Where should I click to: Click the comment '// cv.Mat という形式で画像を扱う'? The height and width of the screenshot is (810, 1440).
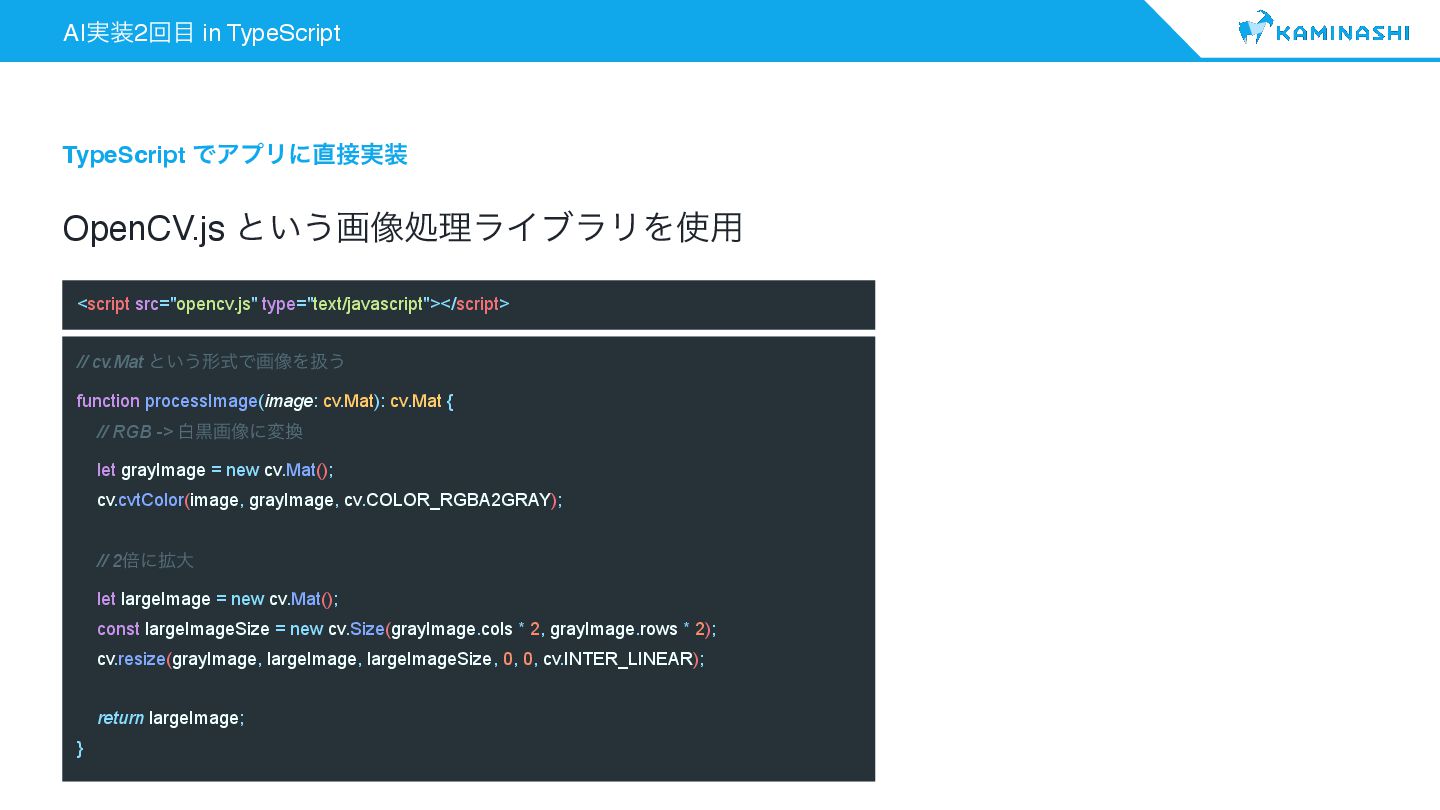(x=211, y=361)
